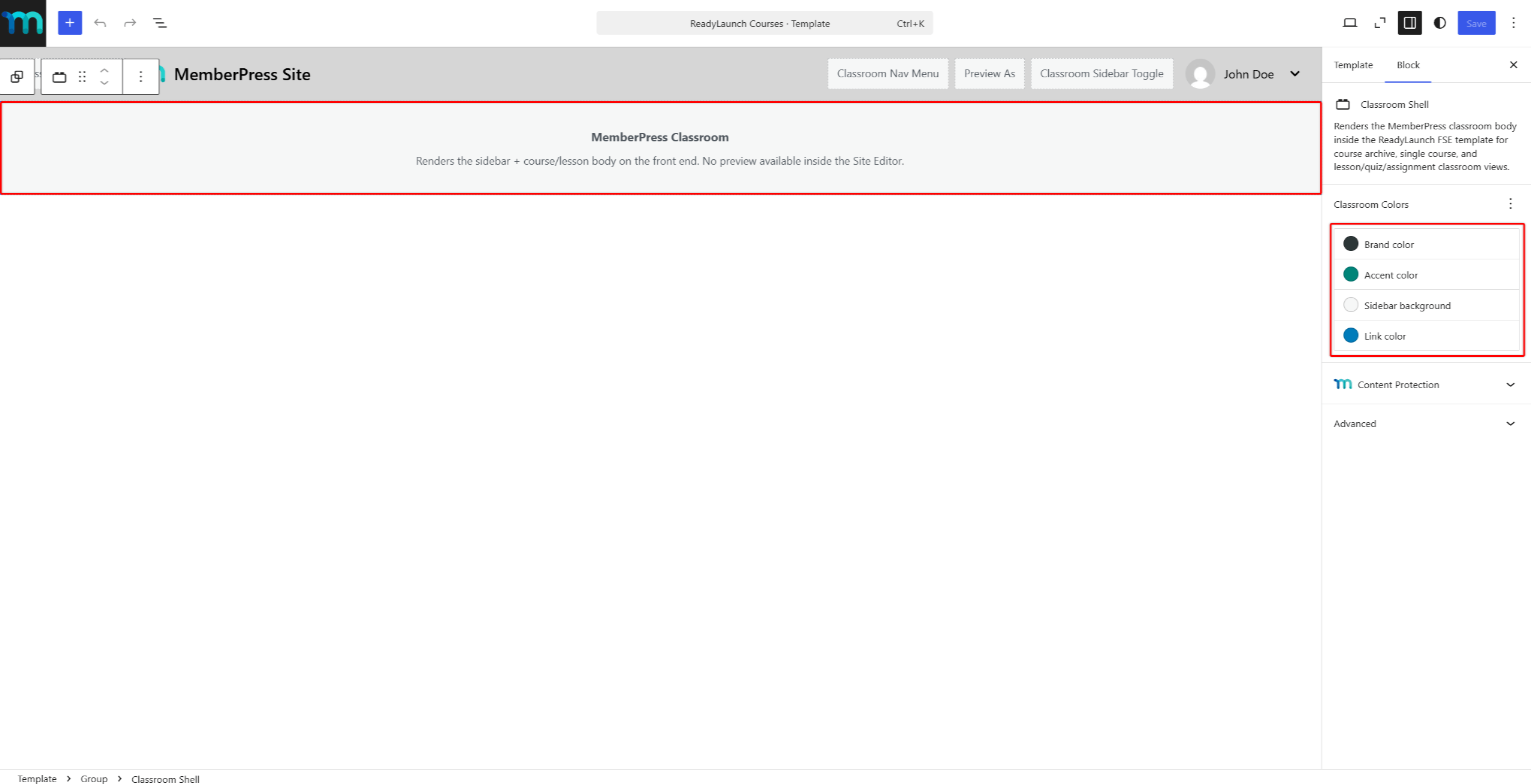Redo the last undone change
This screenshot has height=784, width=1531.
130,23
